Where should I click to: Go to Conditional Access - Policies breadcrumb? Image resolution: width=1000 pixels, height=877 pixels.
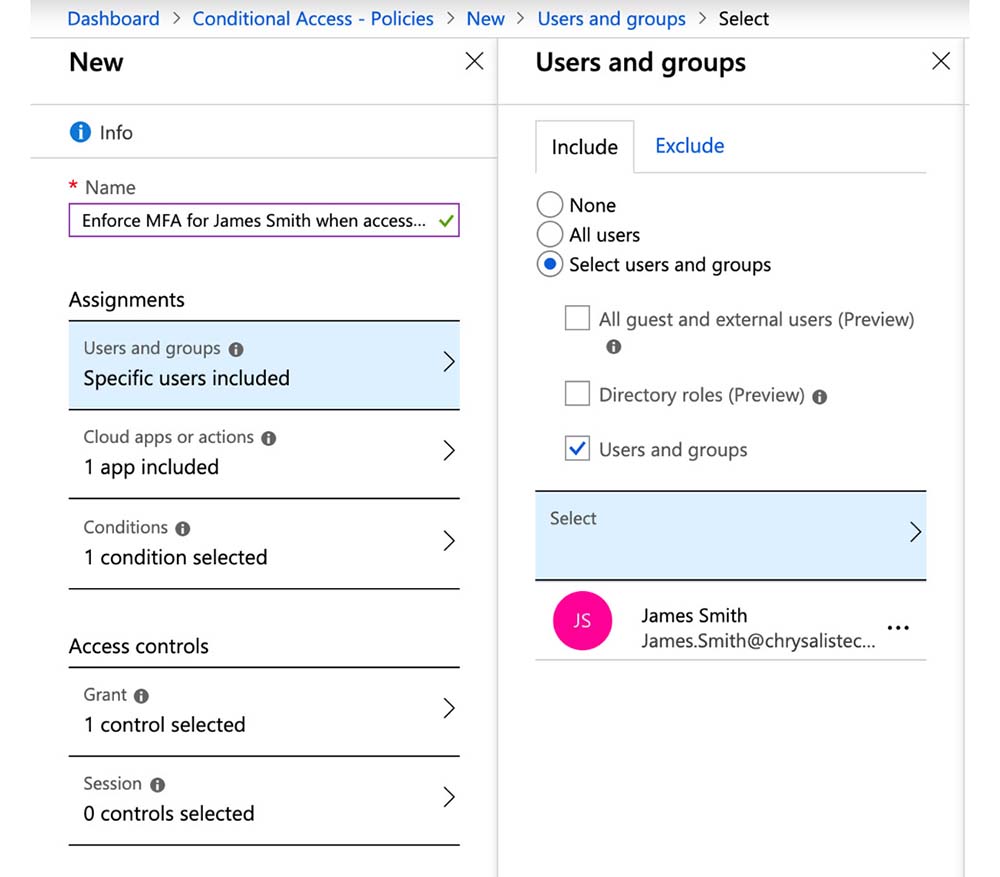[x=313, y=18]
